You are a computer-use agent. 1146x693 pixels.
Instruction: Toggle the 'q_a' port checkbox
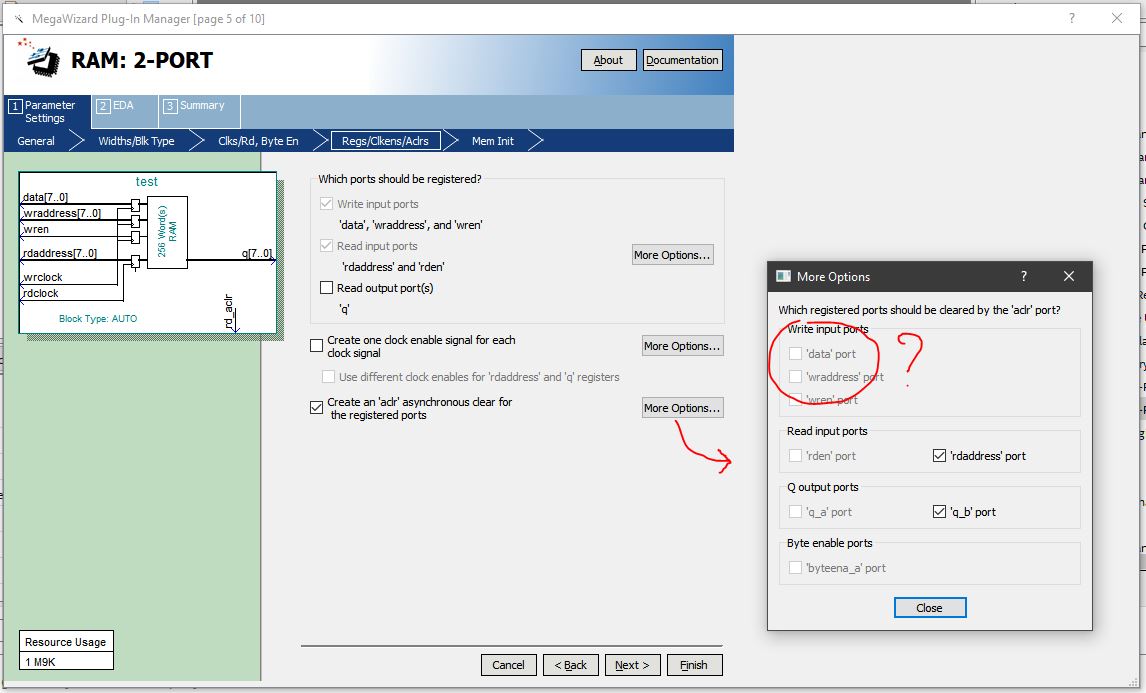point(795,512)
